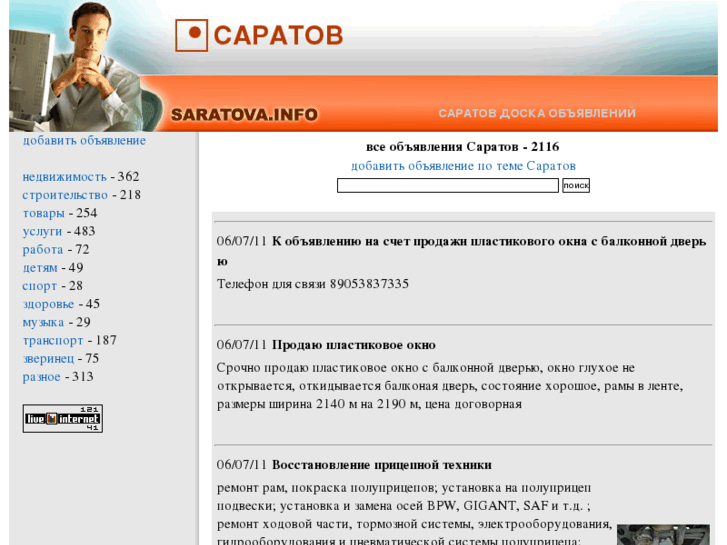Screen dimensions: 727x545
Task: Select ad title К объявлению на счет продажи
Action: pyautogui.click(x=462, y=251)
